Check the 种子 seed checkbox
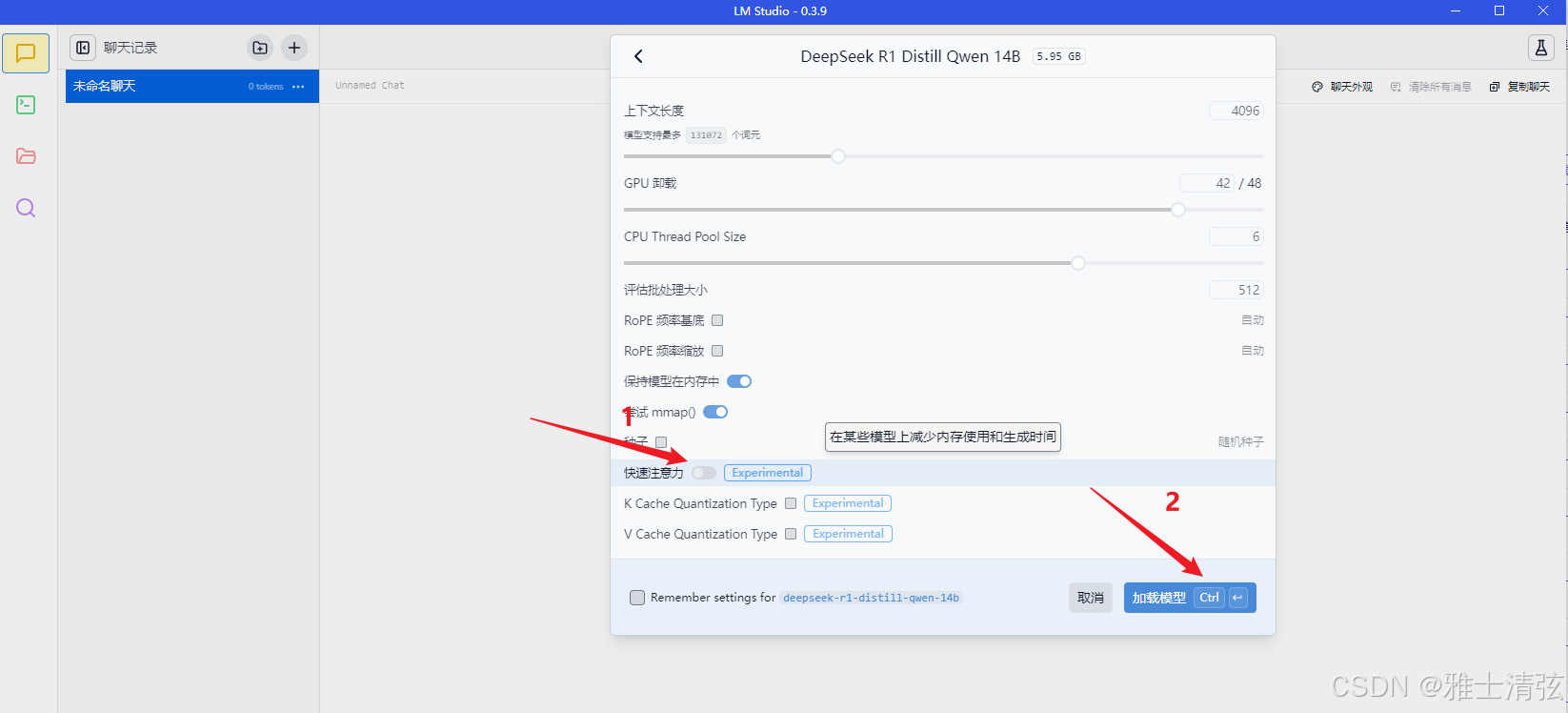The image size is (1568, 713). (x=661, y=442)
